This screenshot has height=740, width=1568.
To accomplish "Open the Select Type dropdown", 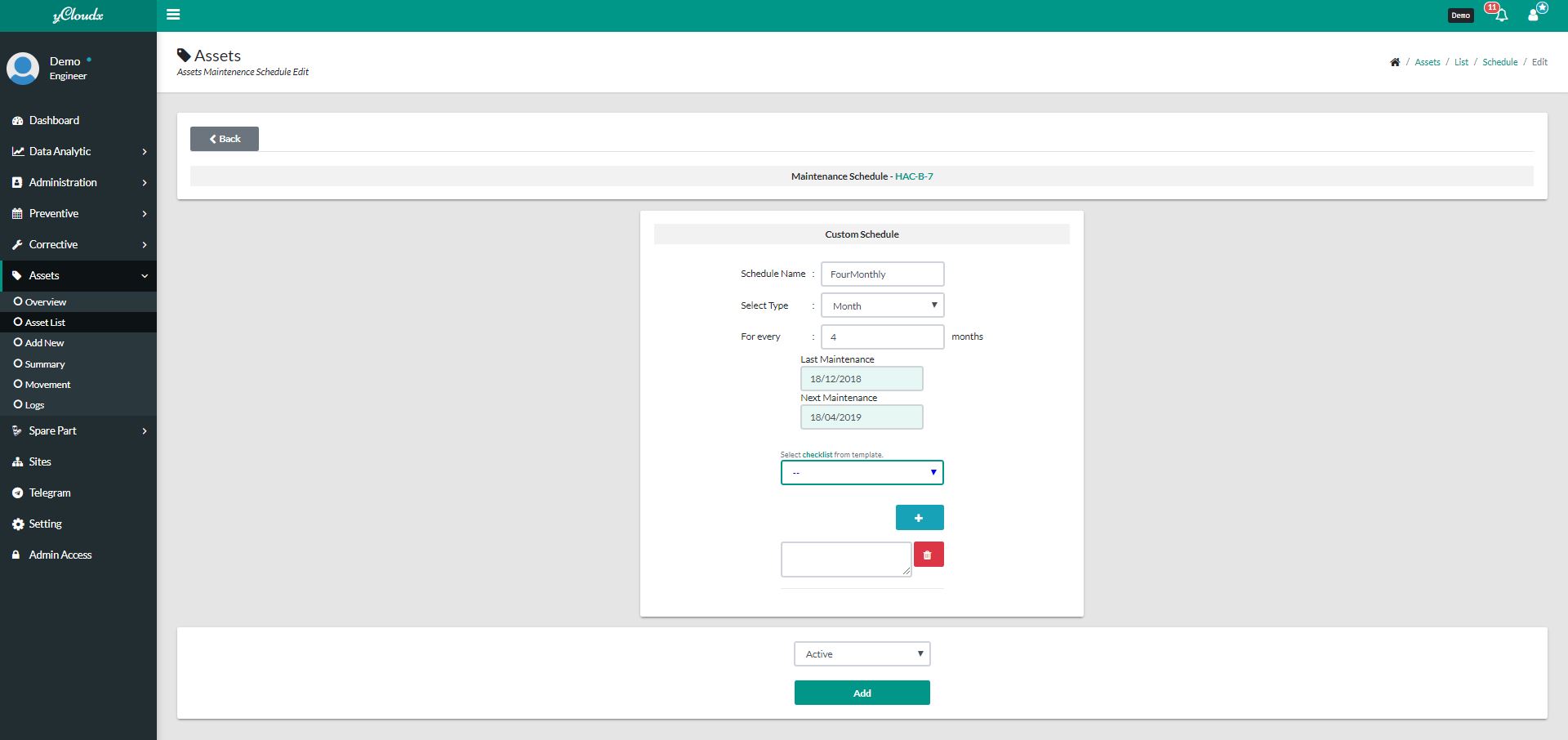I will (x=882, y=305).
